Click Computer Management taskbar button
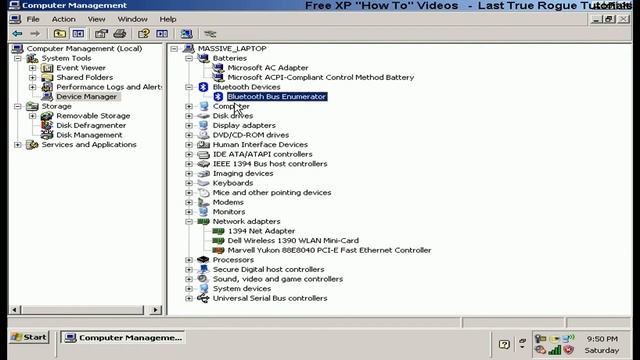This screenshot has height=360, width=640. (x=123, y=338)
